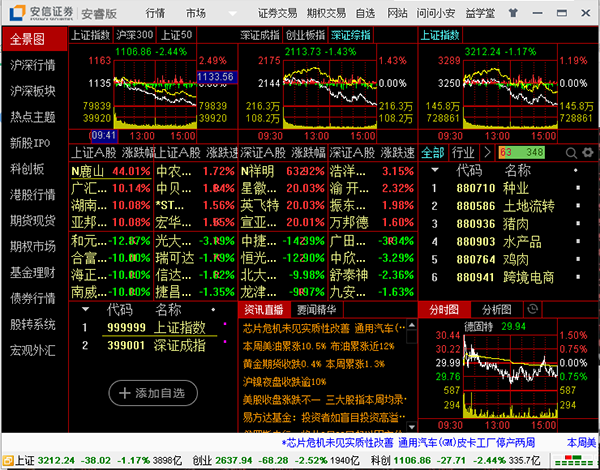Image resolution: width=600 pixels, height=470 pixels.
Task: Select 宏观外汇 in the sidebar
Action: pyautogui.click(x=33, y=351)
